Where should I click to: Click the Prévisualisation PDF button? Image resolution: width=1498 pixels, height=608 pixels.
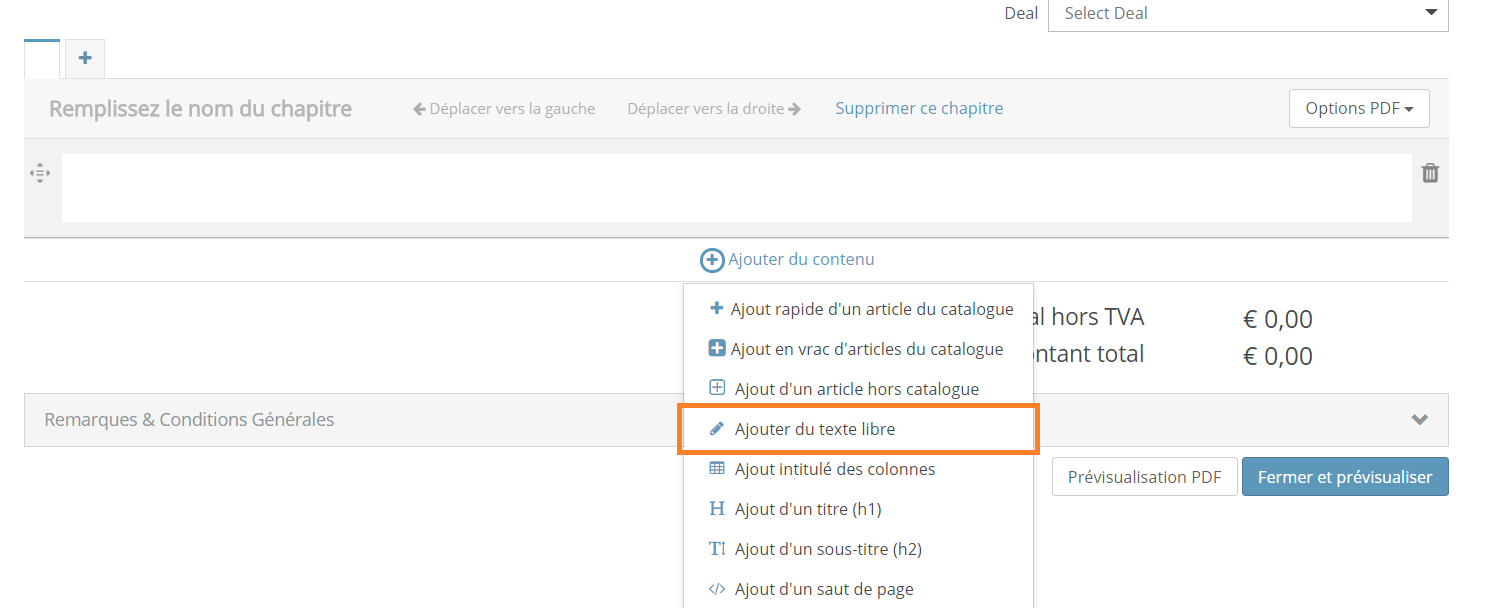pos(1145,477)
